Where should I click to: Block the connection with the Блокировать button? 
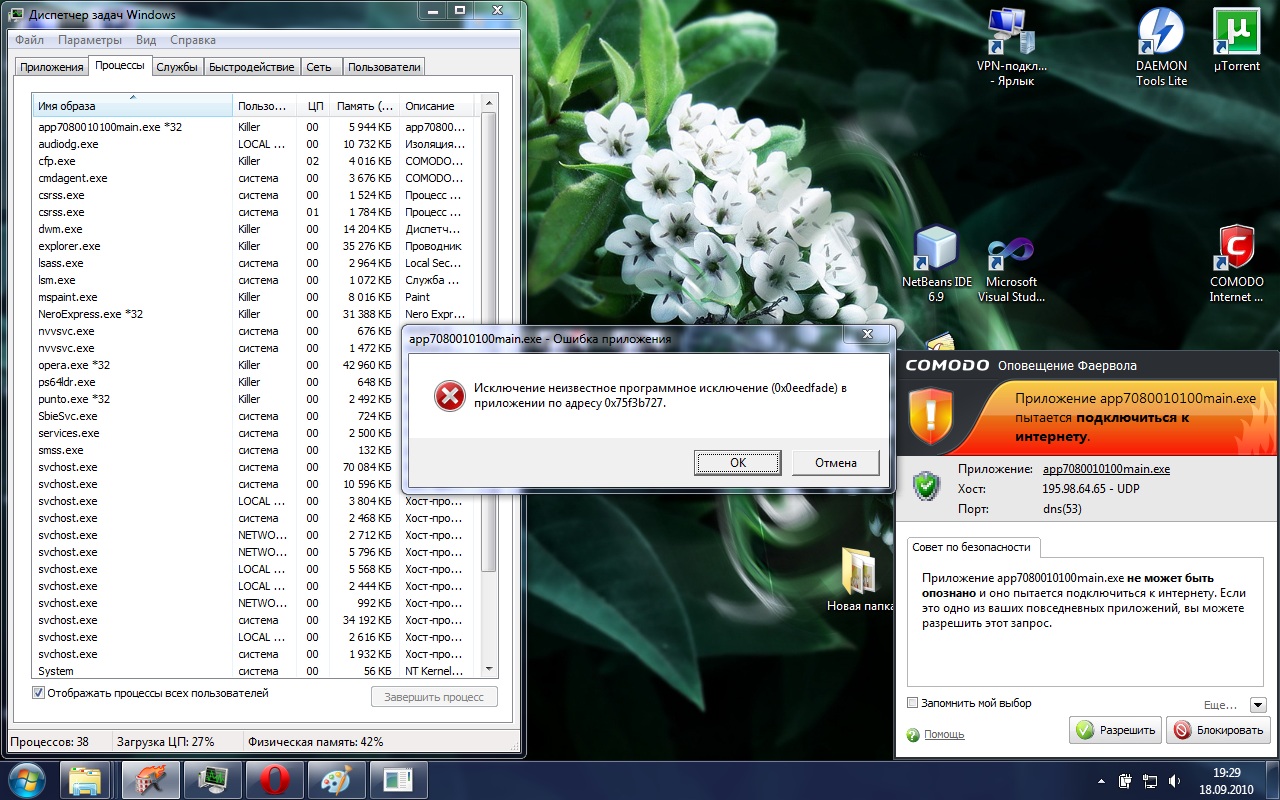[1218, 730]
